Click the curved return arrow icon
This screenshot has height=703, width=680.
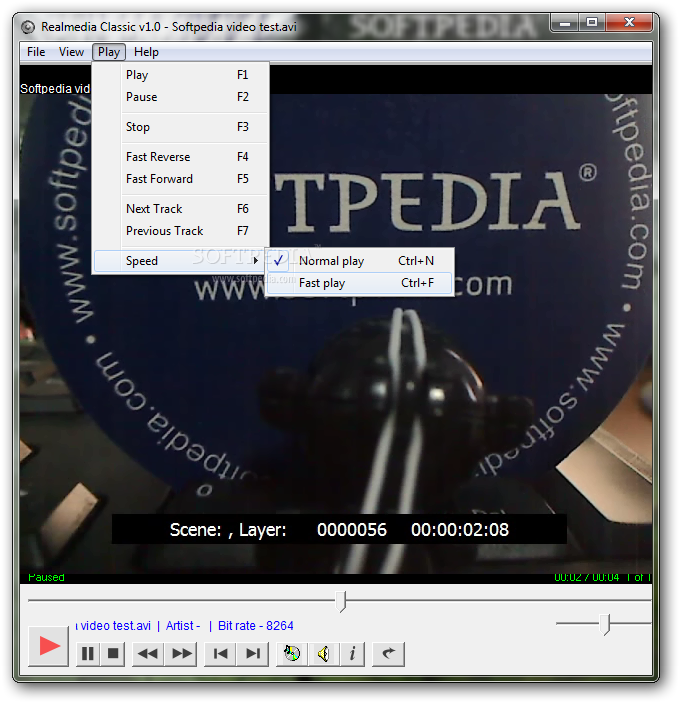388,654
